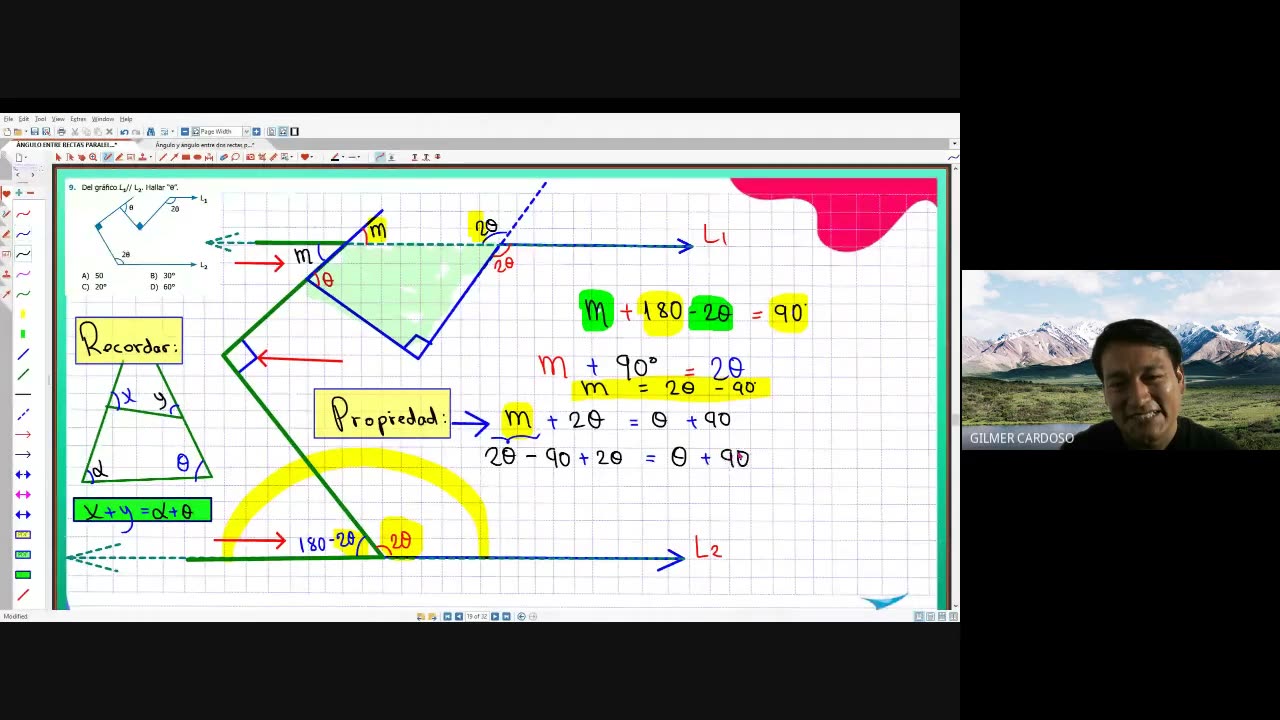Select the Eraser tool
The image size is (1280, 720).
(x=224, y=157)
